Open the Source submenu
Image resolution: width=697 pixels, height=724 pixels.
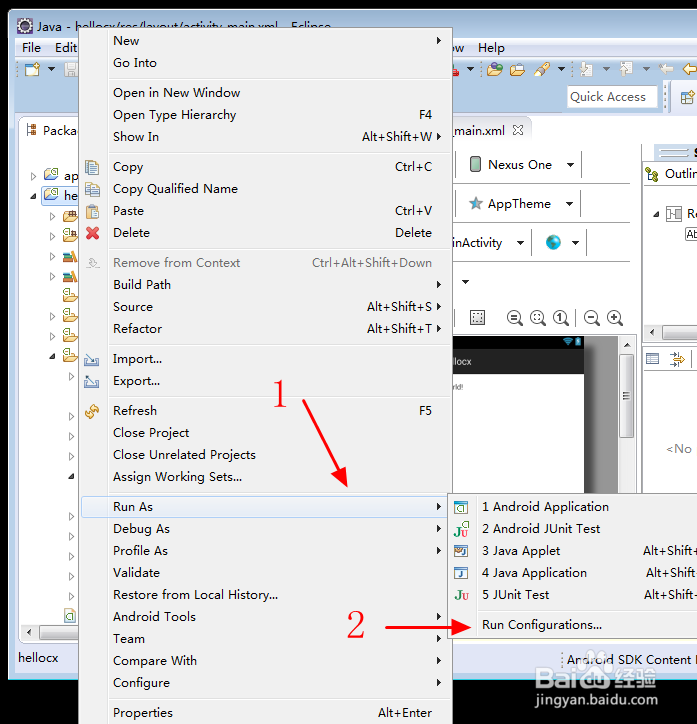click(x=266, y=307)
